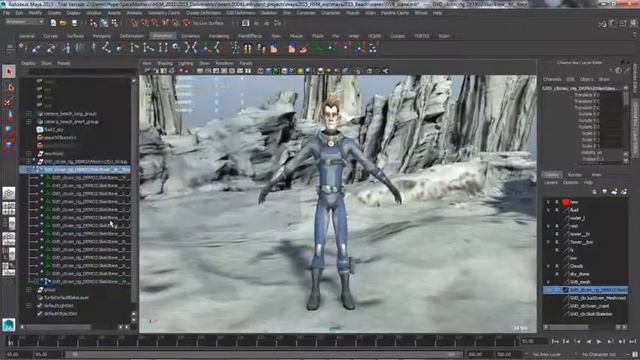Screen dimensions: 640x360
Task: Toggle visibility V of Tower_low layer
Action: (x=548, y=242)
